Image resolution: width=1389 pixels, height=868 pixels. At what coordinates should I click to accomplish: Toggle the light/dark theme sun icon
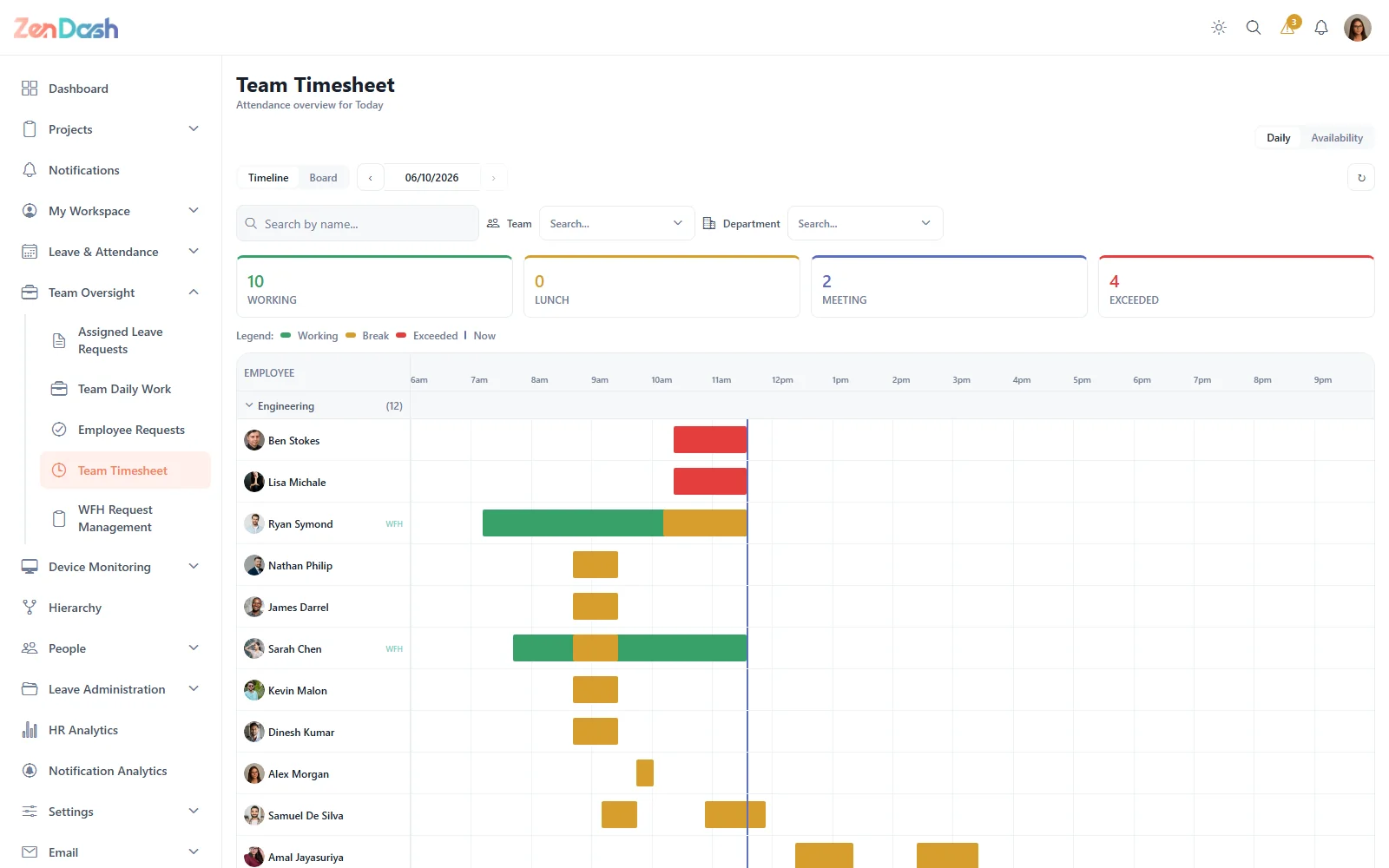click(1219, 28)
